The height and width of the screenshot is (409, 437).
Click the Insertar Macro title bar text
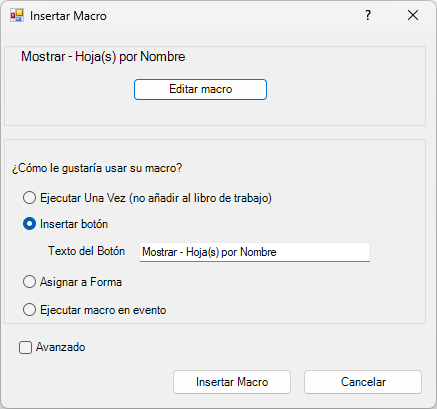coord(68,16)
